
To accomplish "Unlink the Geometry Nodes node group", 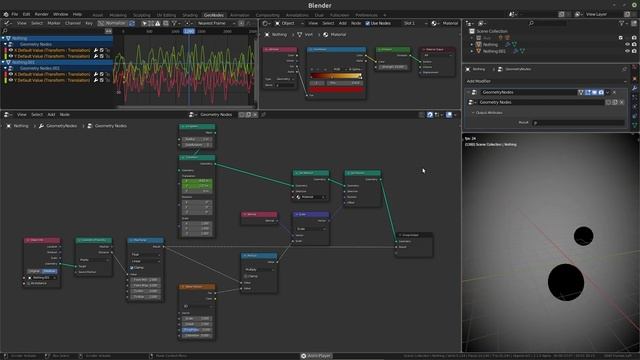I will (x=622, y=102).
